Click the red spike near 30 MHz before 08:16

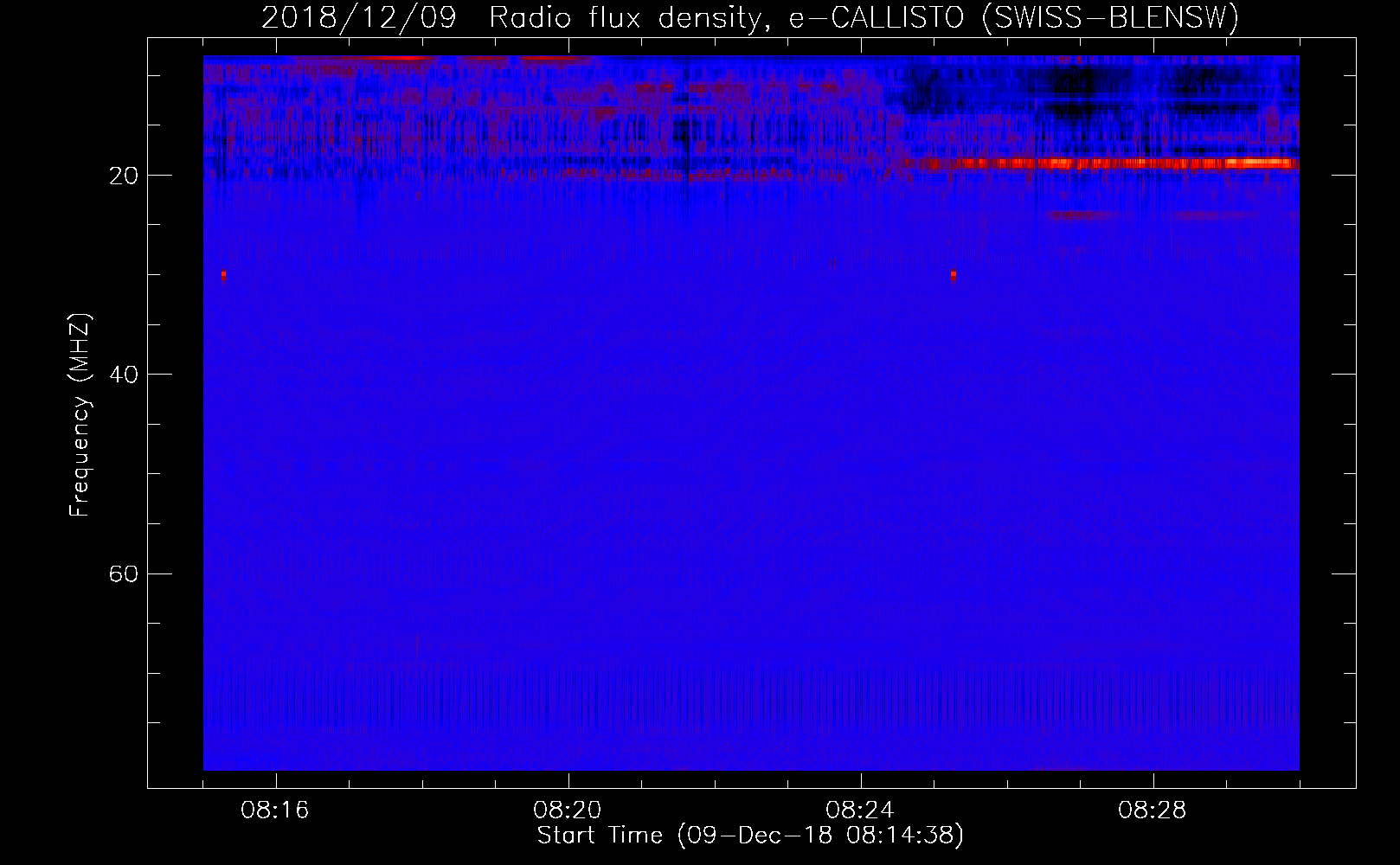[x=223, y=275]
